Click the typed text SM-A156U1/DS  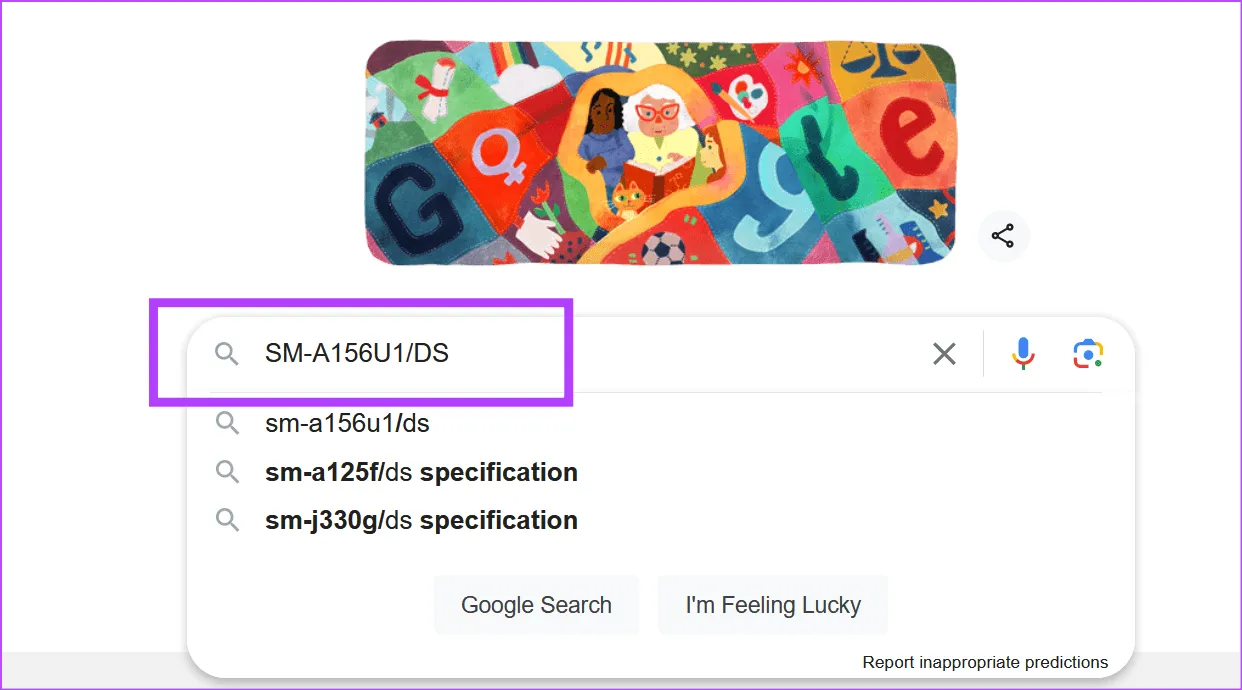357,352
